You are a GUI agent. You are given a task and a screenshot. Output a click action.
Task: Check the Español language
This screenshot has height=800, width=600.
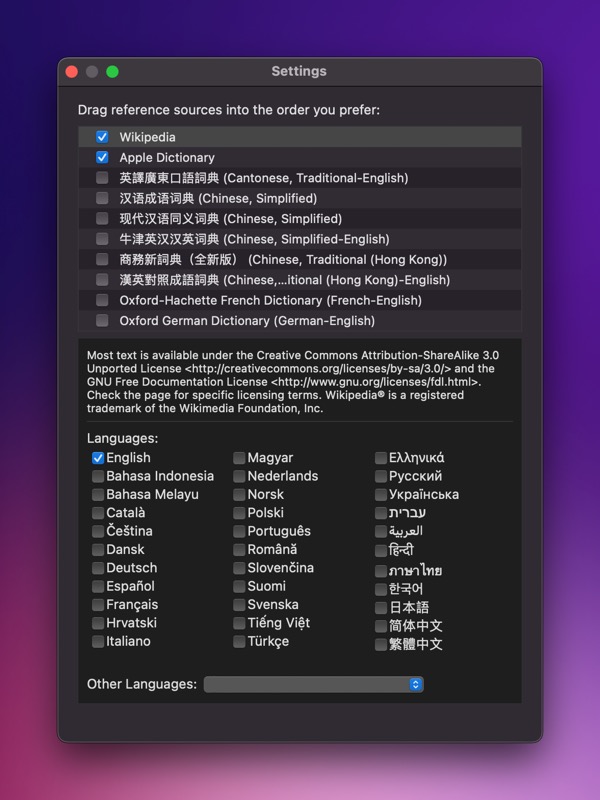coord(98,587)
